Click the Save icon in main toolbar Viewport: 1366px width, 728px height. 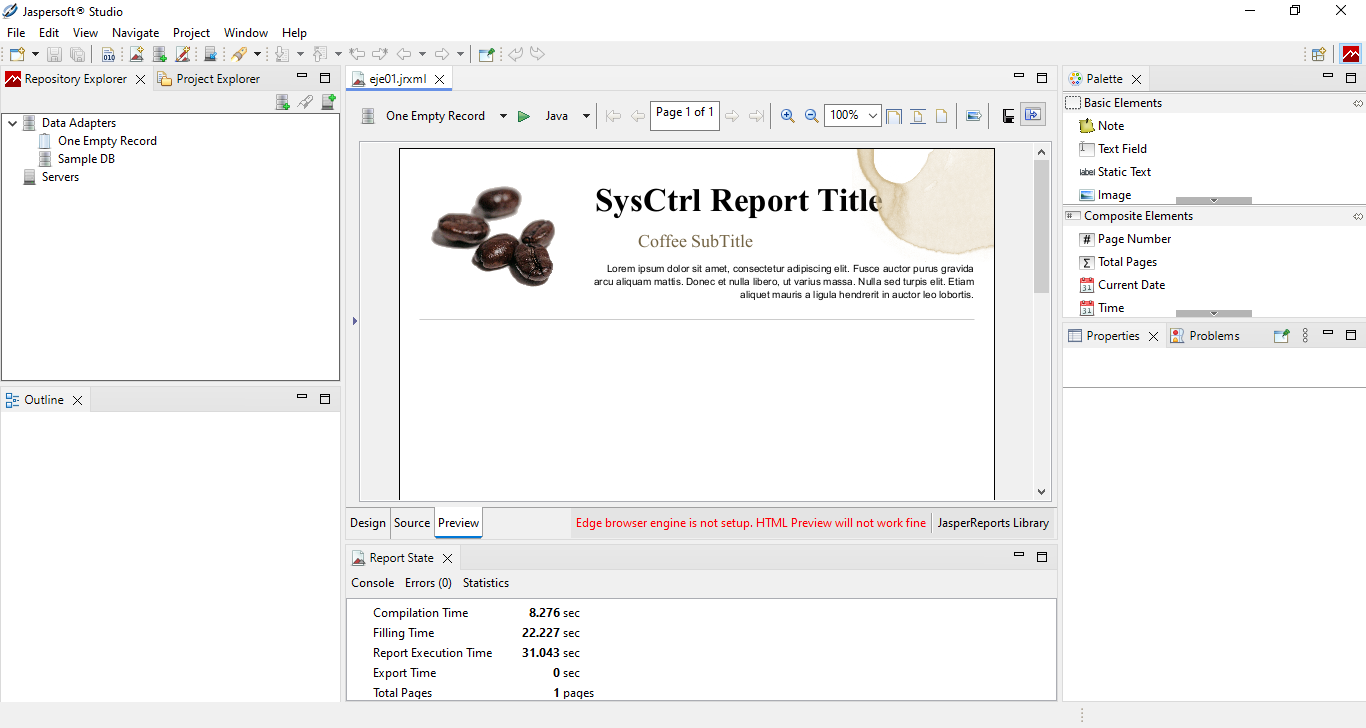55,54
